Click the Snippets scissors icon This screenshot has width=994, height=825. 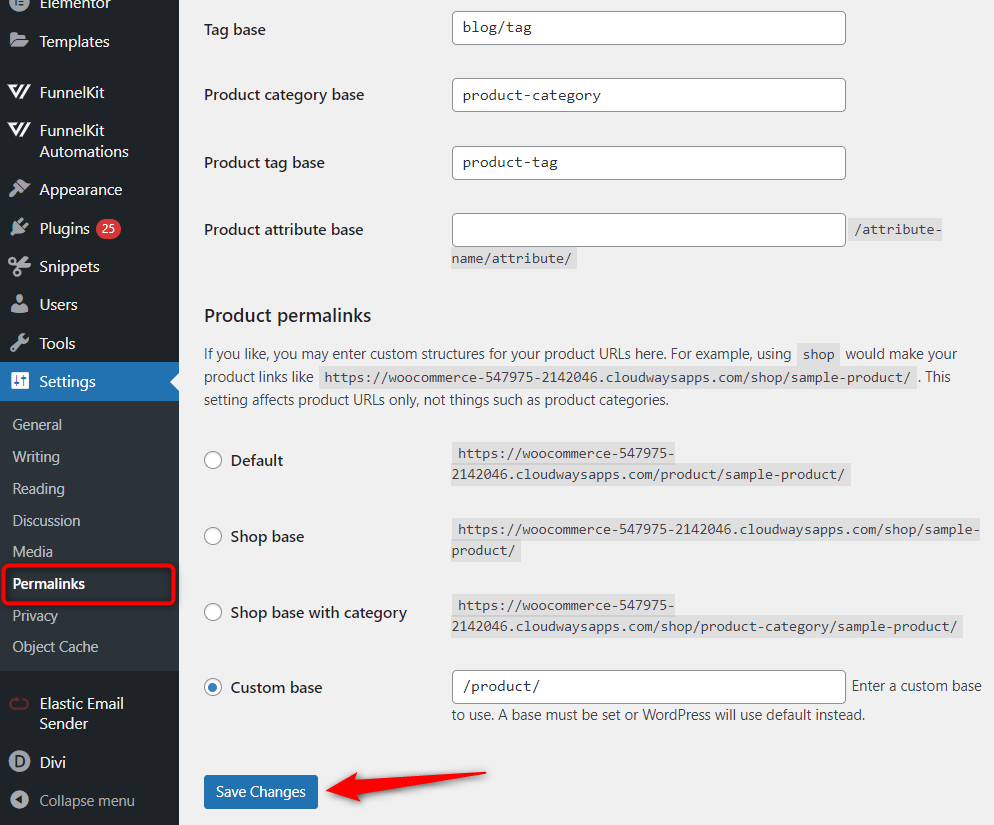19,266
